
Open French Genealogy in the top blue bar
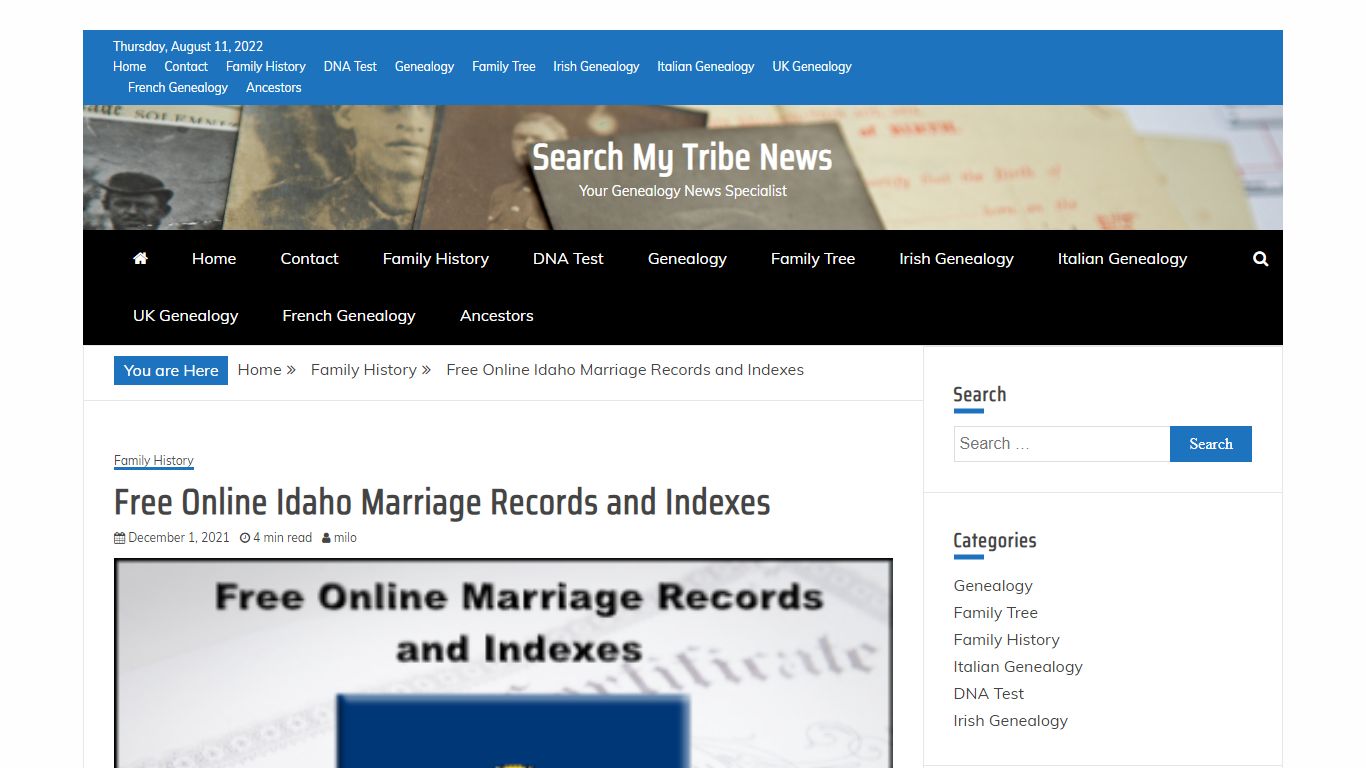tap(178, 87)
